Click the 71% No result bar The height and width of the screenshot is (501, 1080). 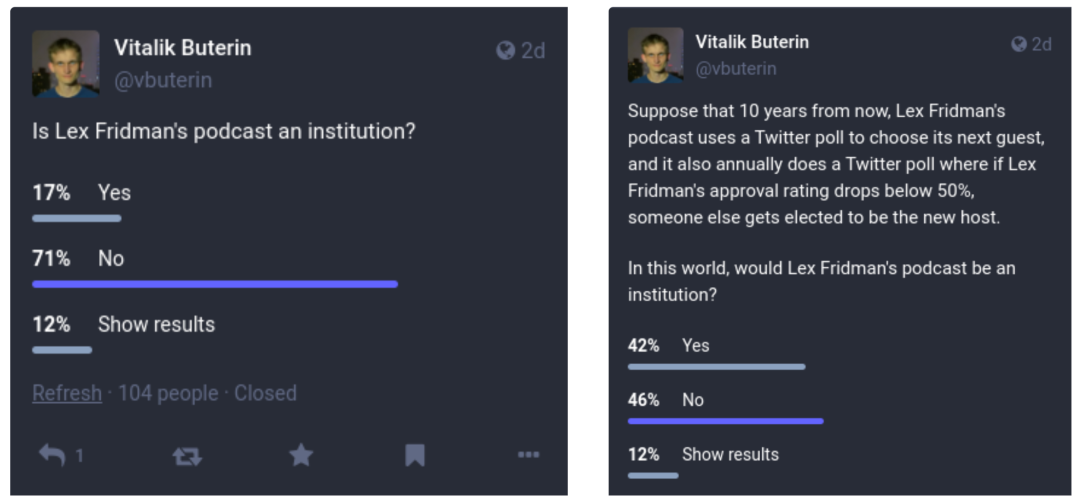pos(215,284)
